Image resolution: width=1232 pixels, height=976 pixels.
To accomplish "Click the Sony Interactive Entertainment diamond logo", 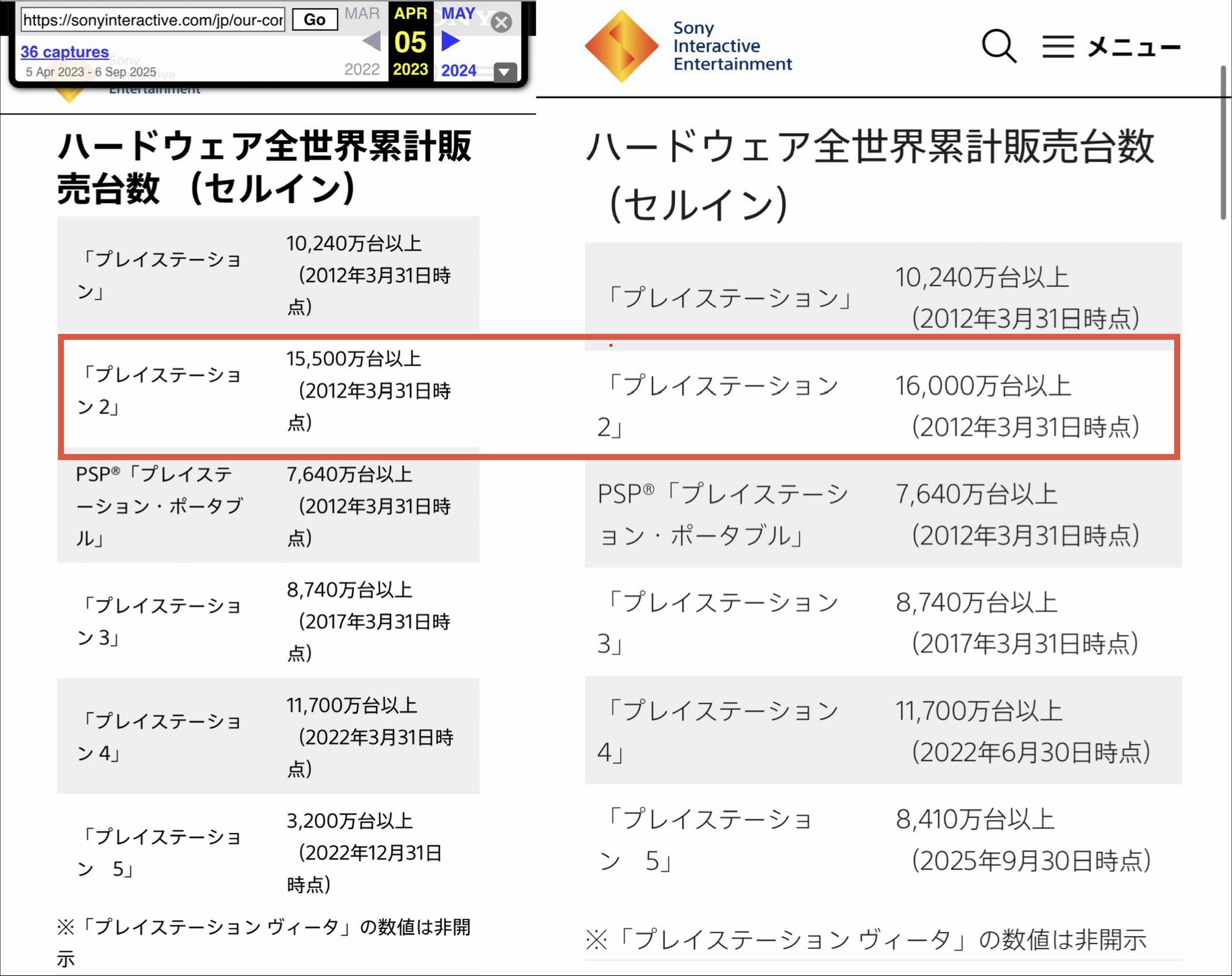I will (621, 46).
